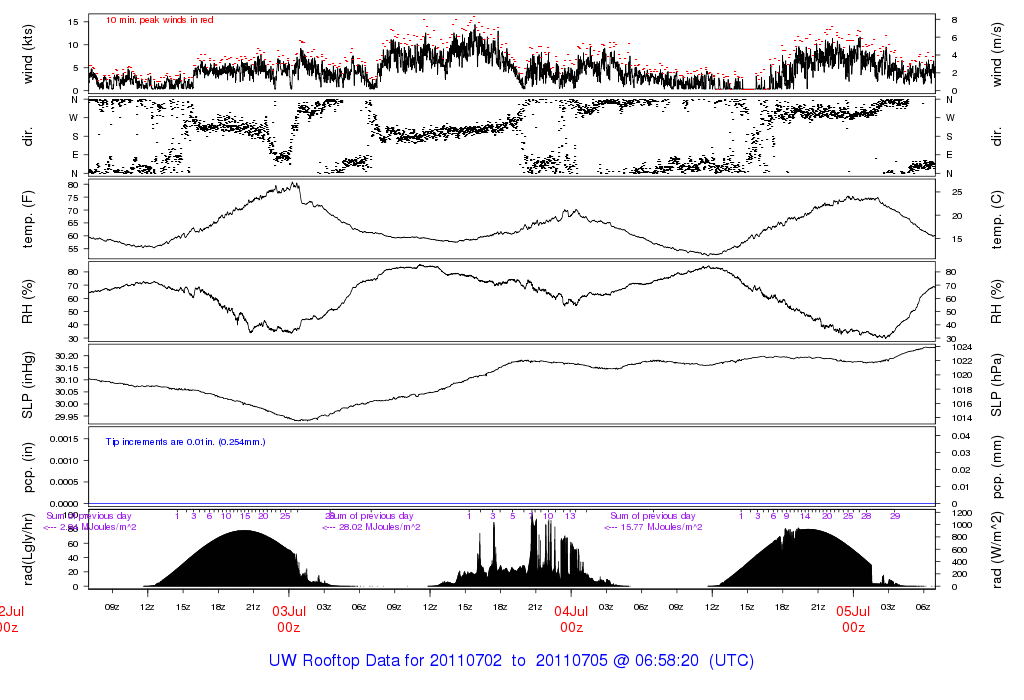Screen dimensions: 1024x700
Task: Select 'Tip increments are 0.01in. (0.254mm.)' text
Action: pyautogui.click(x=185, y=442)
